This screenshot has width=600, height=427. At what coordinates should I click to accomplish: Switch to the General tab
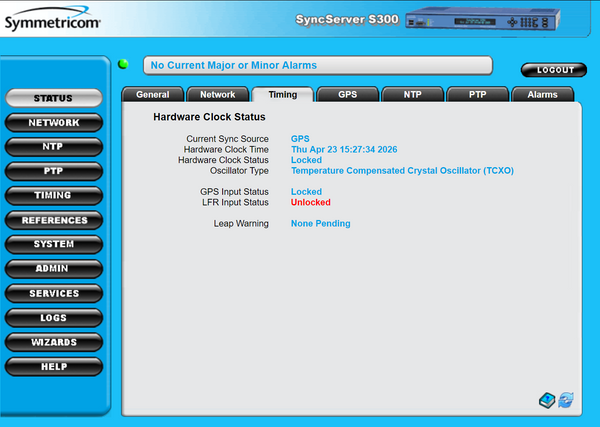[x=152, y=94]
